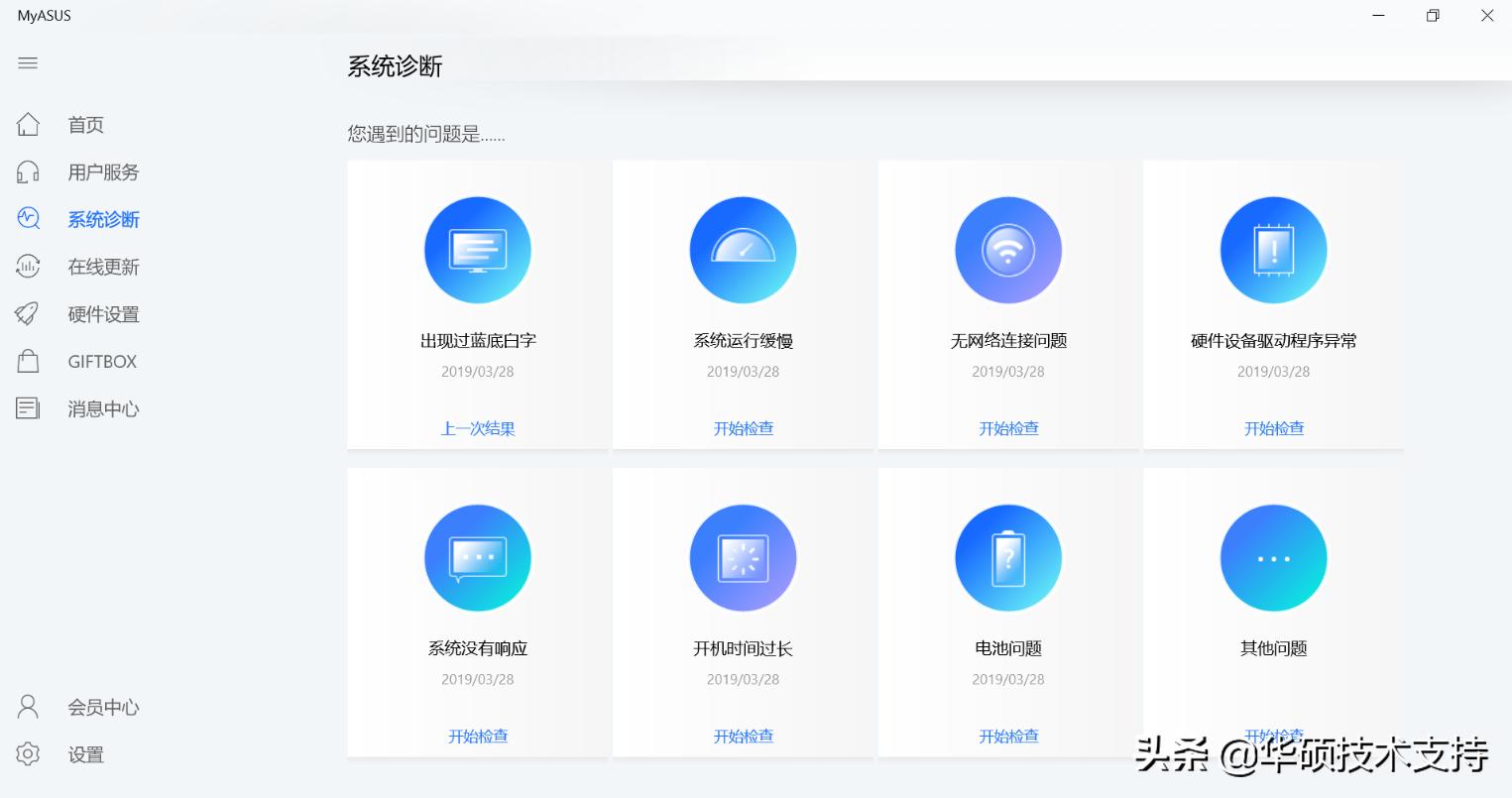Click the chat bubble icon for 系统没有响应

478,557
